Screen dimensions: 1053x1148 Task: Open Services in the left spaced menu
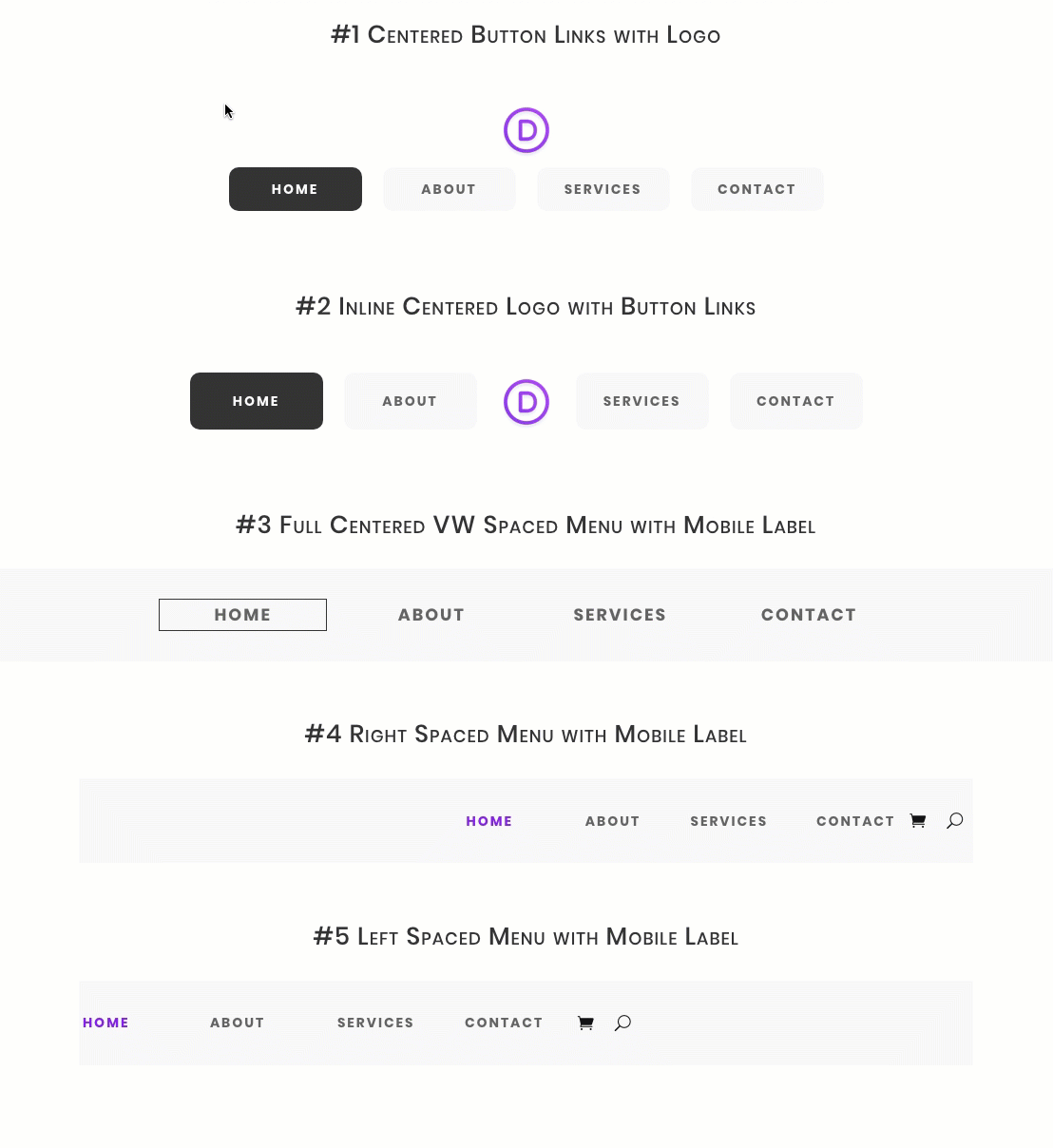(x=375, y=1023)
